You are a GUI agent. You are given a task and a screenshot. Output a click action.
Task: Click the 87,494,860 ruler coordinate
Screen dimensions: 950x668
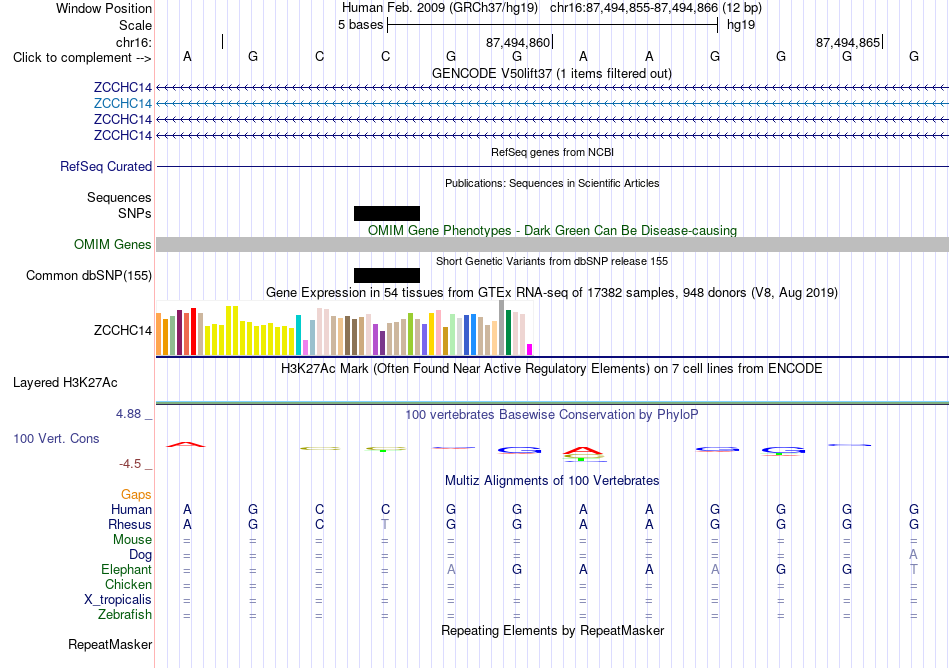point(518,42)
